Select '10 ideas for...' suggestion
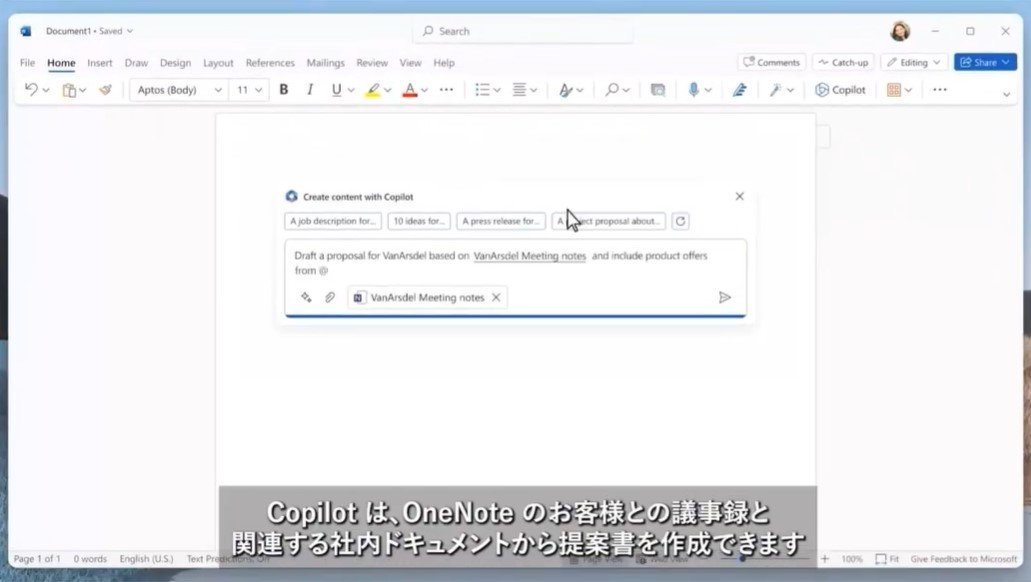Image resolution: width=1031 pixels, height=582 pixels. [419, 221]
